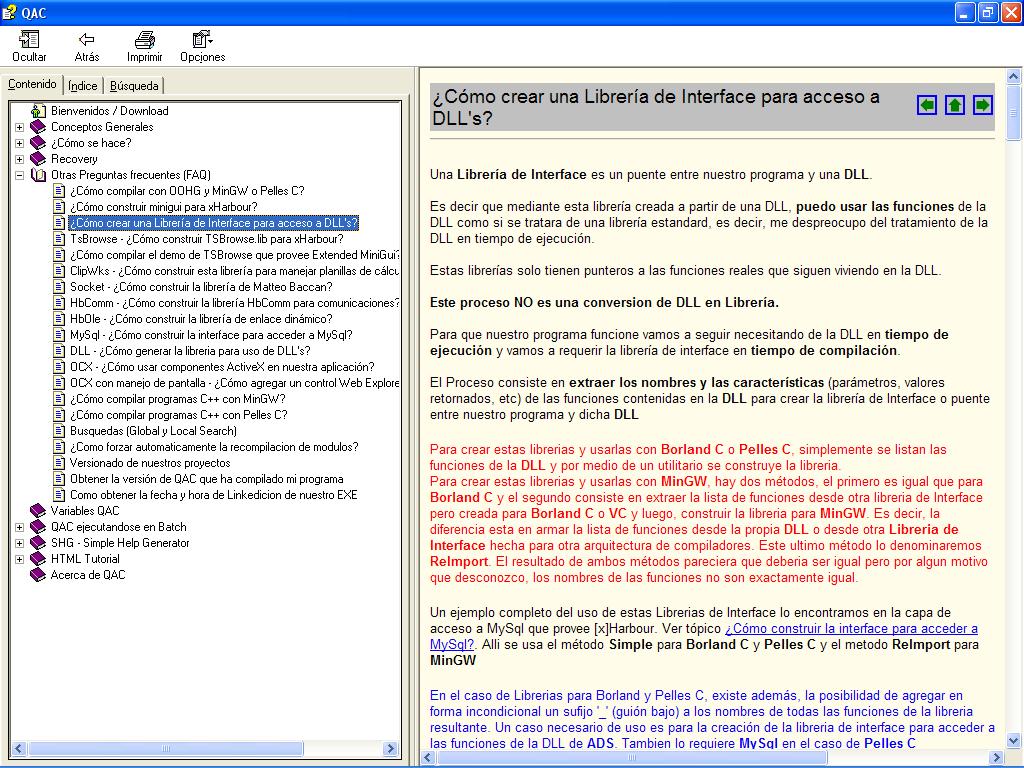Click the page icon beside HbOle topic
The height and width of the screenshot is (768, 1024).
[x=59, y=319]
